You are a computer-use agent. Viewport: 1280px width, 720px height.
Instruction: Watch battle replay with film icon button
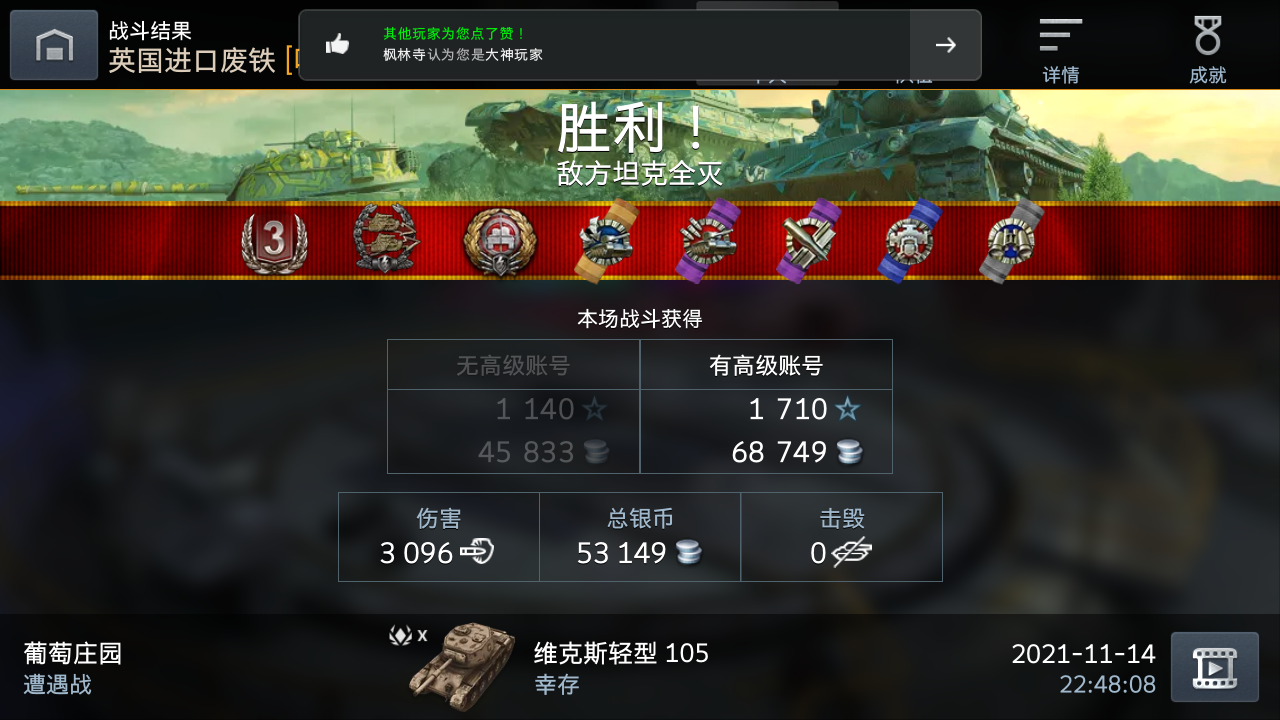(1215, 667)
